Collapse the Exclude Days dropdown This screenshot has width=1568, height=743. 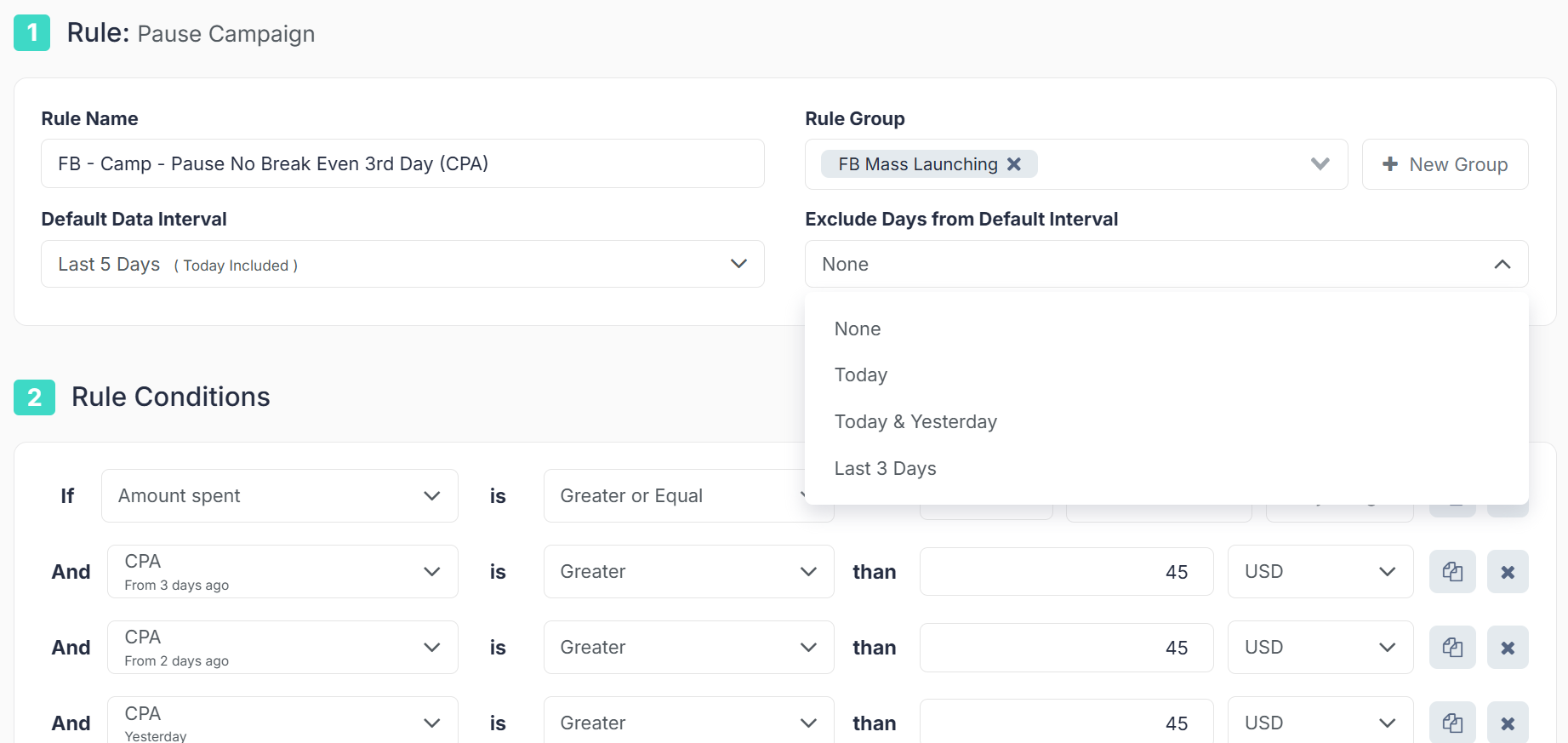point(1166,264)
